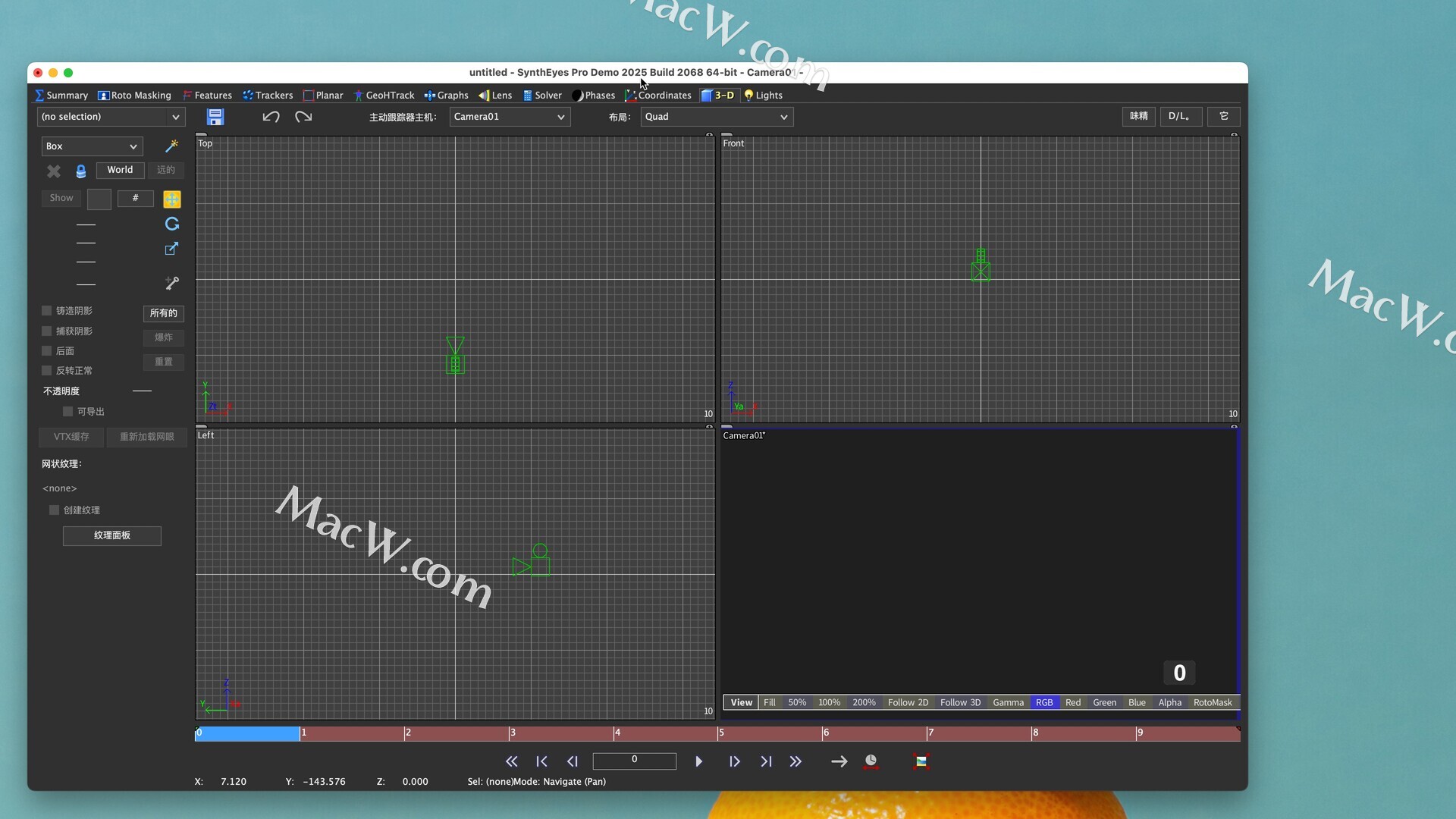Open the Planar room
1456x819 pixels.
point(323,96)
